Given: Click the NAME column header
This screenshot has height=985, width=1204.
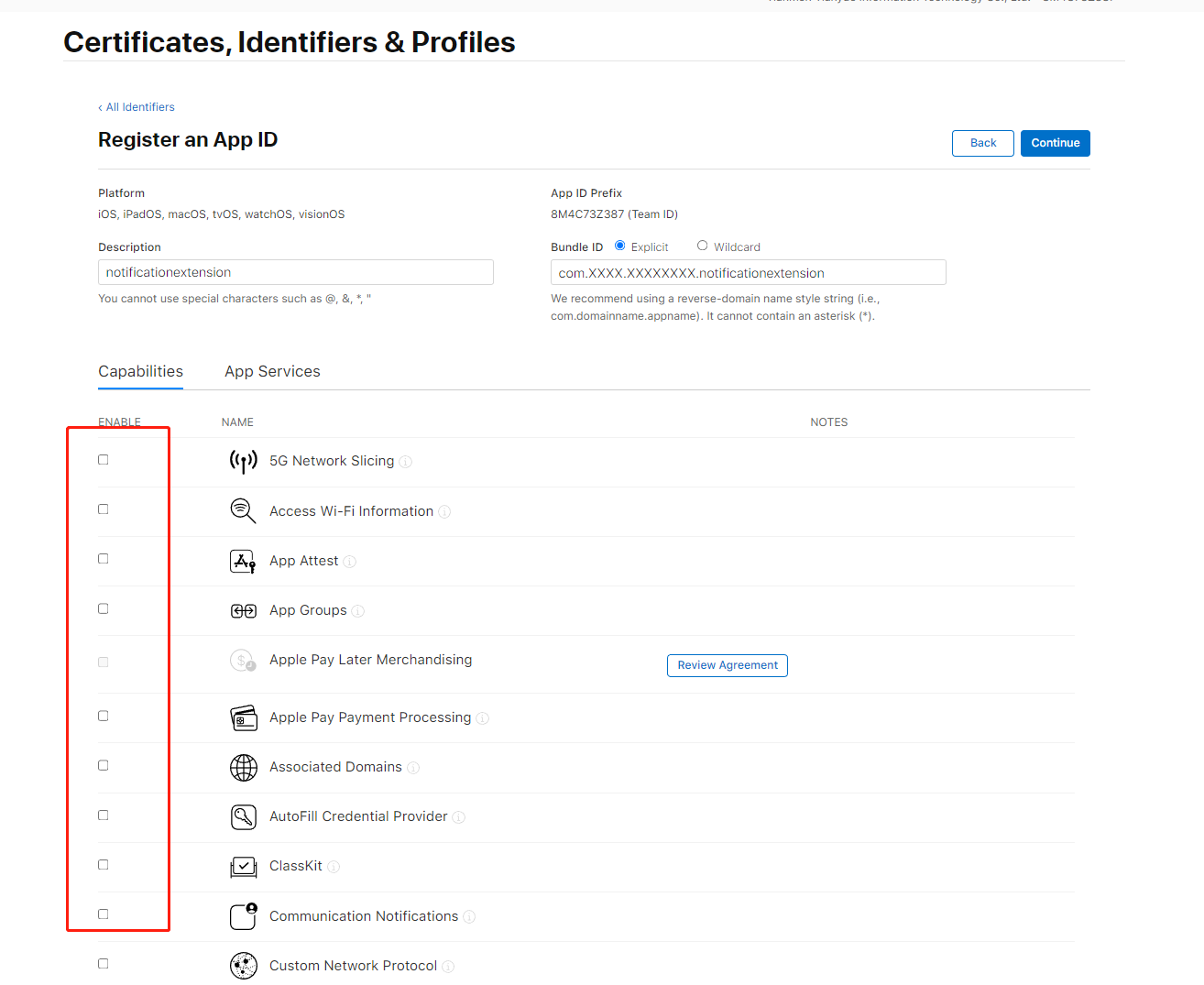Looking at the screenshot, I should (237, 422).
